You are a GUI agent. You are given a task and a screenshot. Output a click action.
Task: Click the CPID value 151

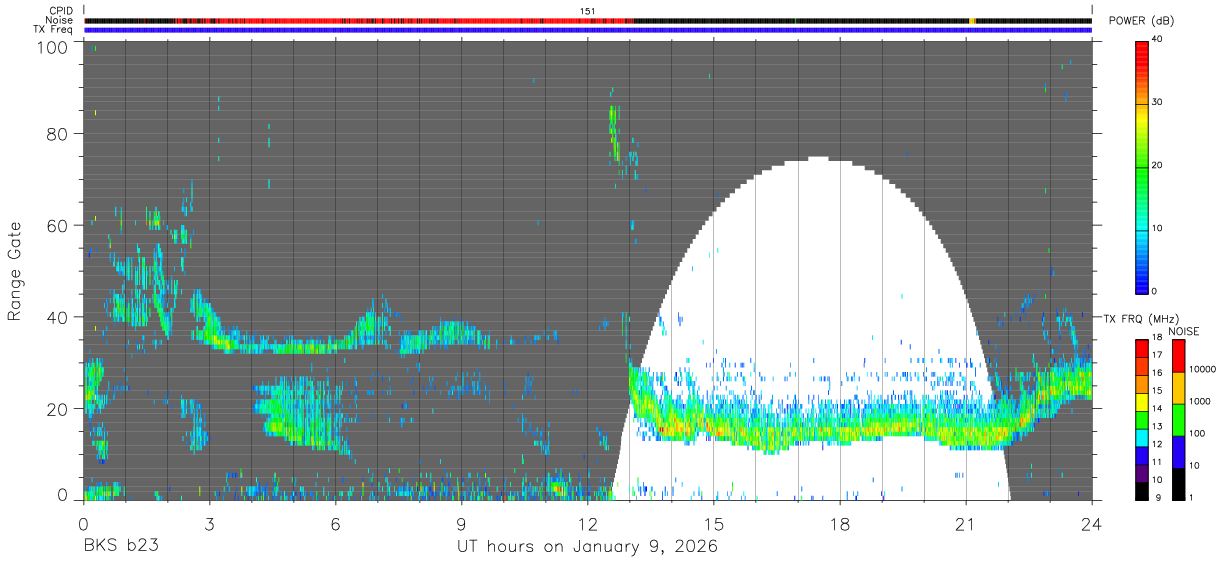[x=588, y=11]
